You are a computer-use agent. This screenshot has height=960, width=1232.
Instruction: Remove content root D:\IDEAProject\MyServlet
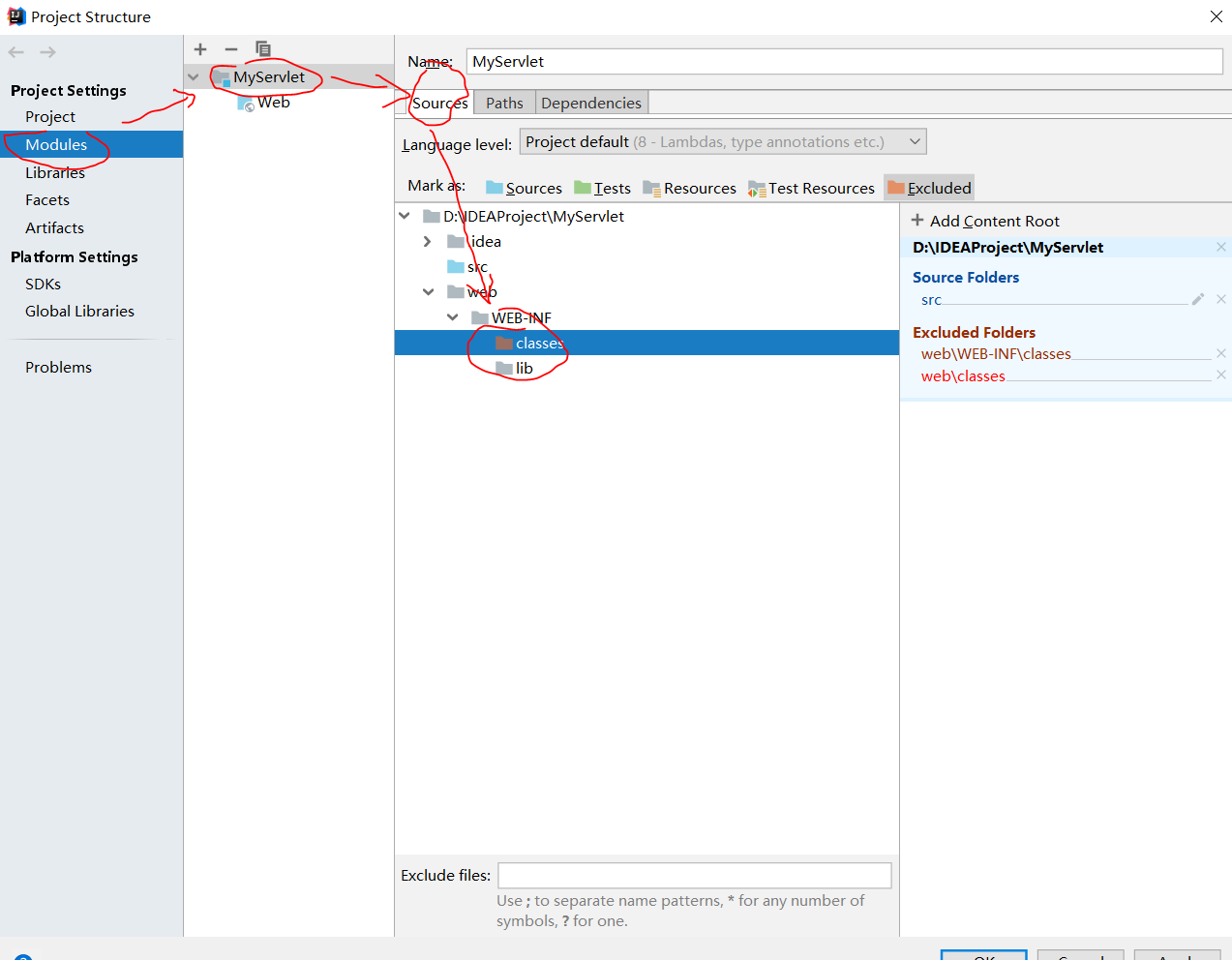point(1221,247)
